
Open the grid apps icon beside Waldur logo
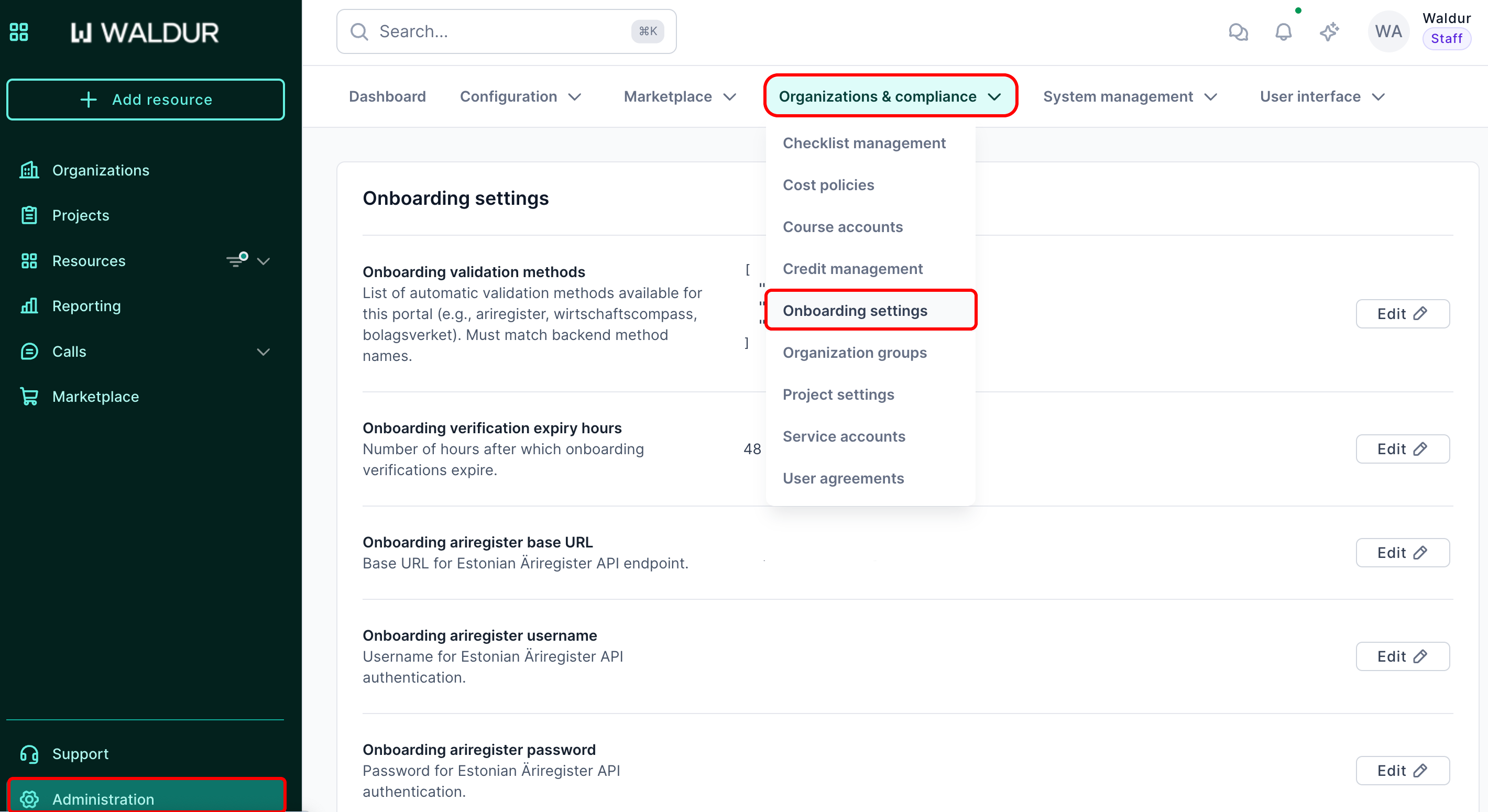[x=19, y=32]
